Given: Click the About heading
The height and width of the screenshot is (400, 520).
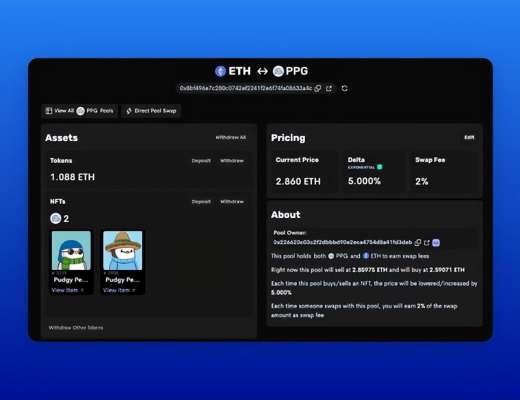Looking at the screenshot, I should click(286, 215).
